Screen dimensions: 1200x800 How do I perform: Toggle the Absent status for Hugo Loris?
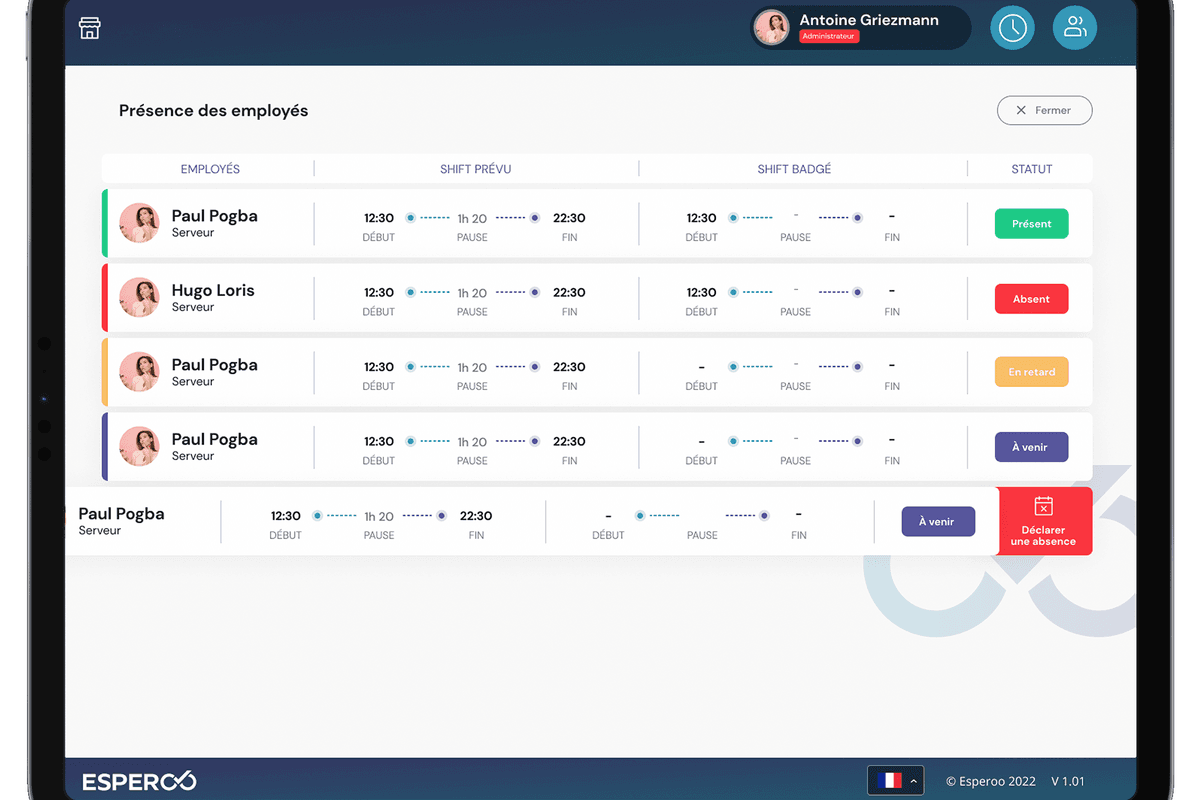pyautogui.click(x=1031, y=298)
